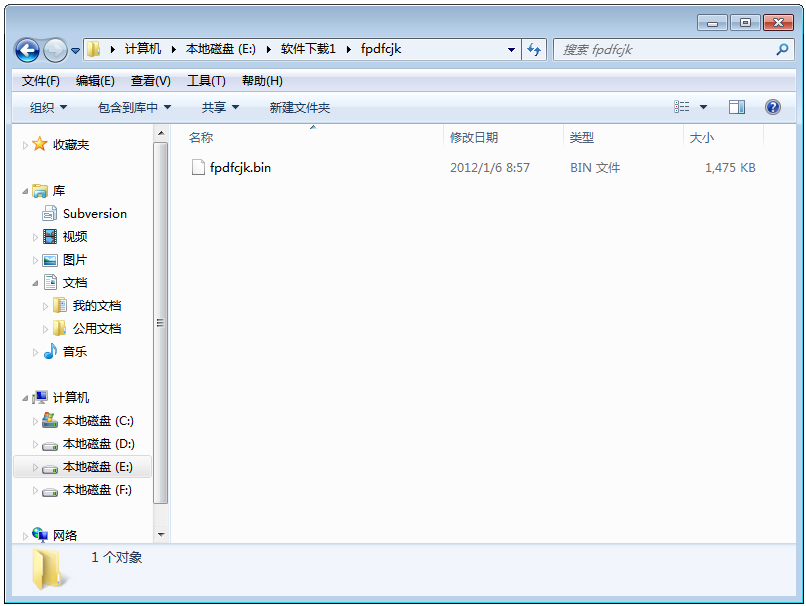Click the 文档 library document icon

coord(50,282)
